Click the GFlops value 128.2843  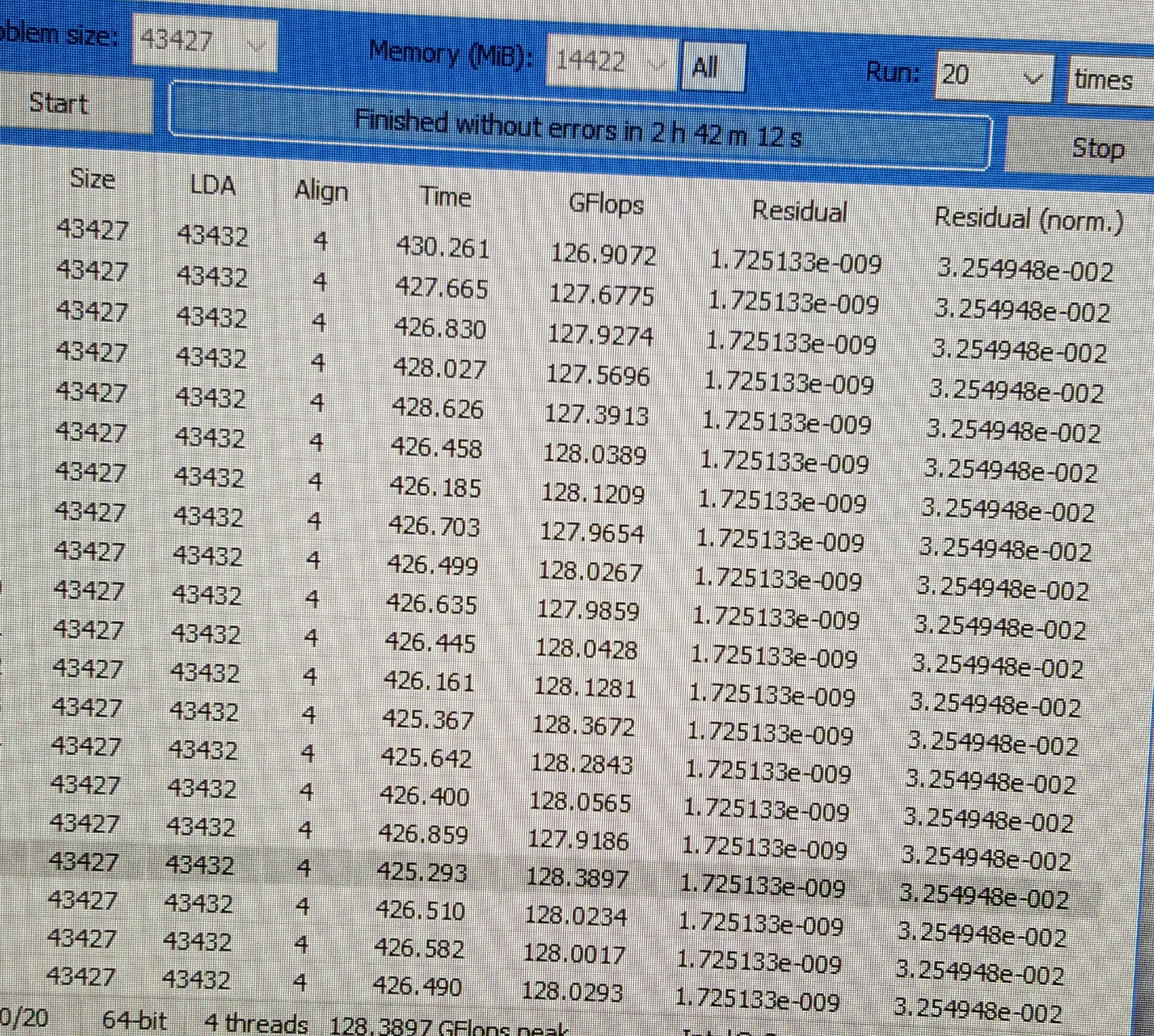point(581,765)
